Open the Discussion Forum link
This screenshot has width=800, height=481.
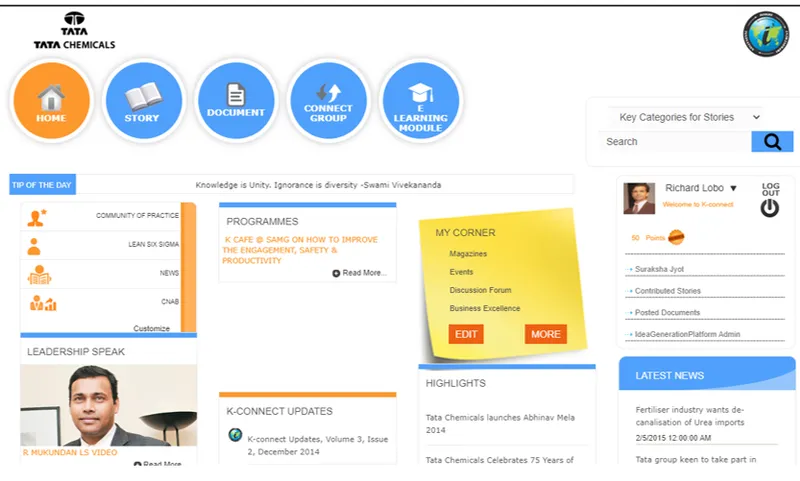coord(480,290)
